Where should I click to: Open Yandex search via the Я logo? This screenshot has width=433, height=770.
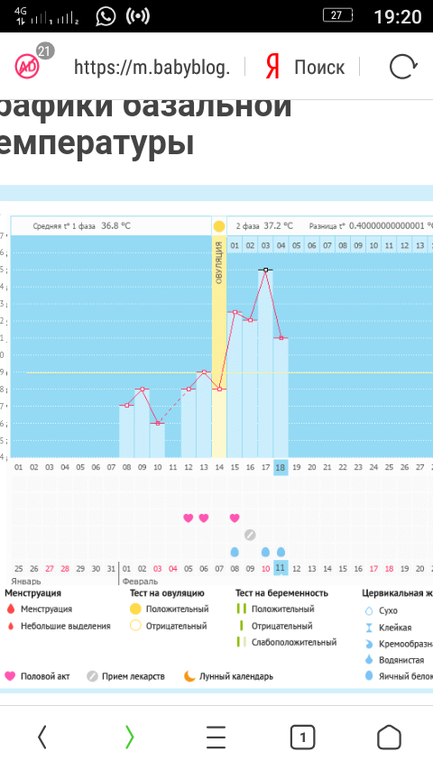click(272, 67)
